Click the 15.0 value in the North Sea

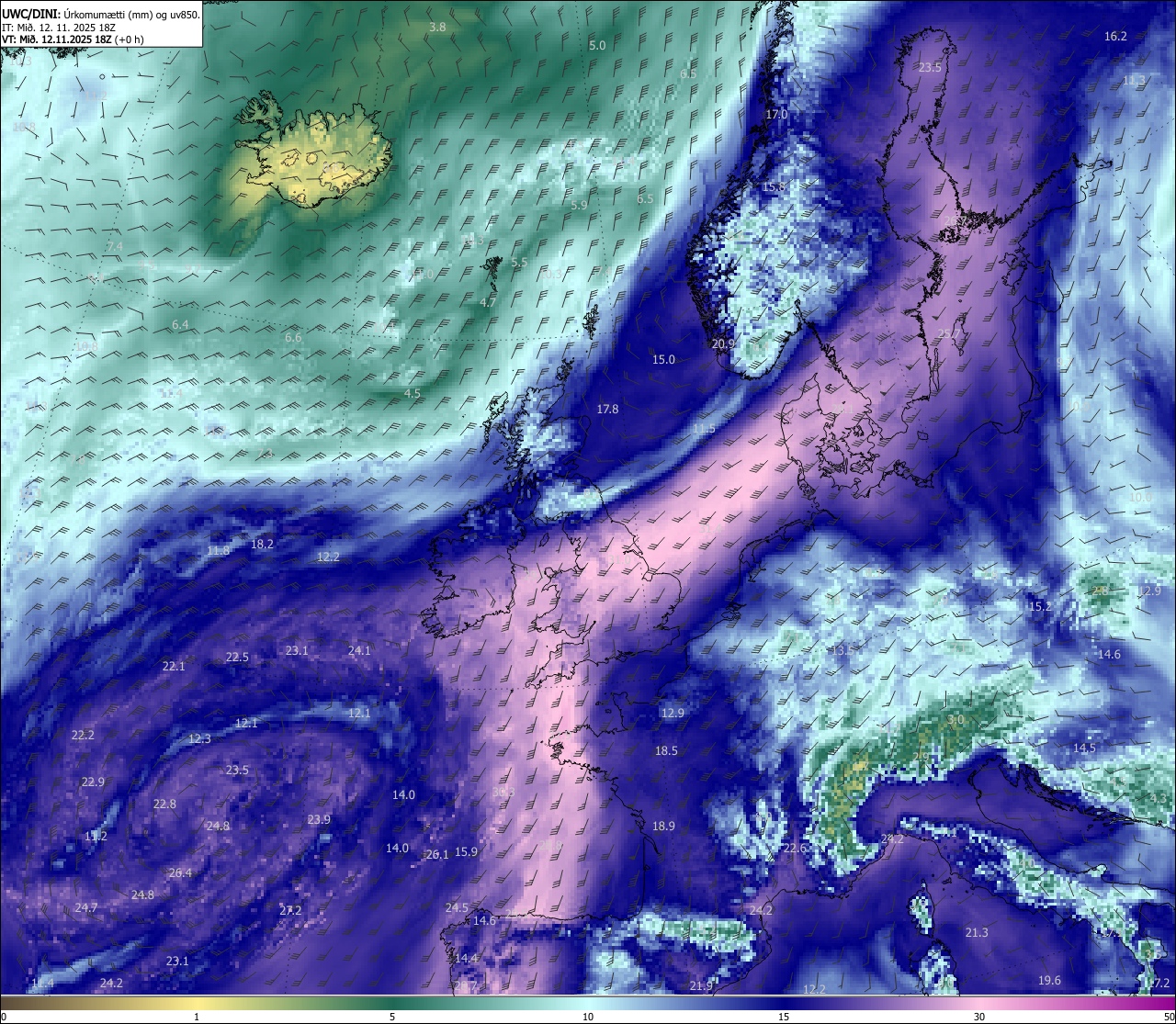(x=663, y=359)
